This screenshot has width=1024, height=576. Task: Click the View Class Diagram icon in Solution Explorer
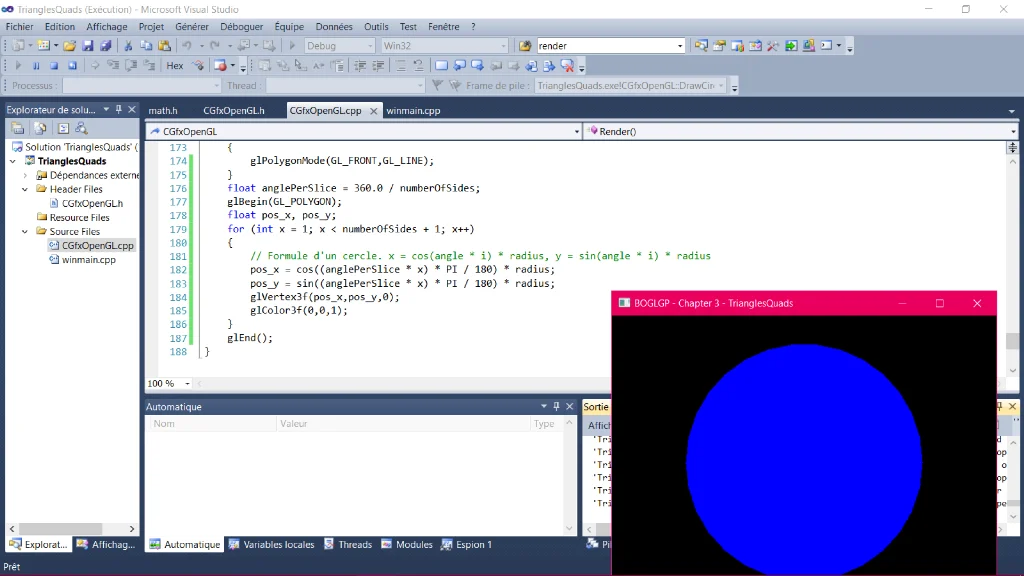tap(82, 128)
